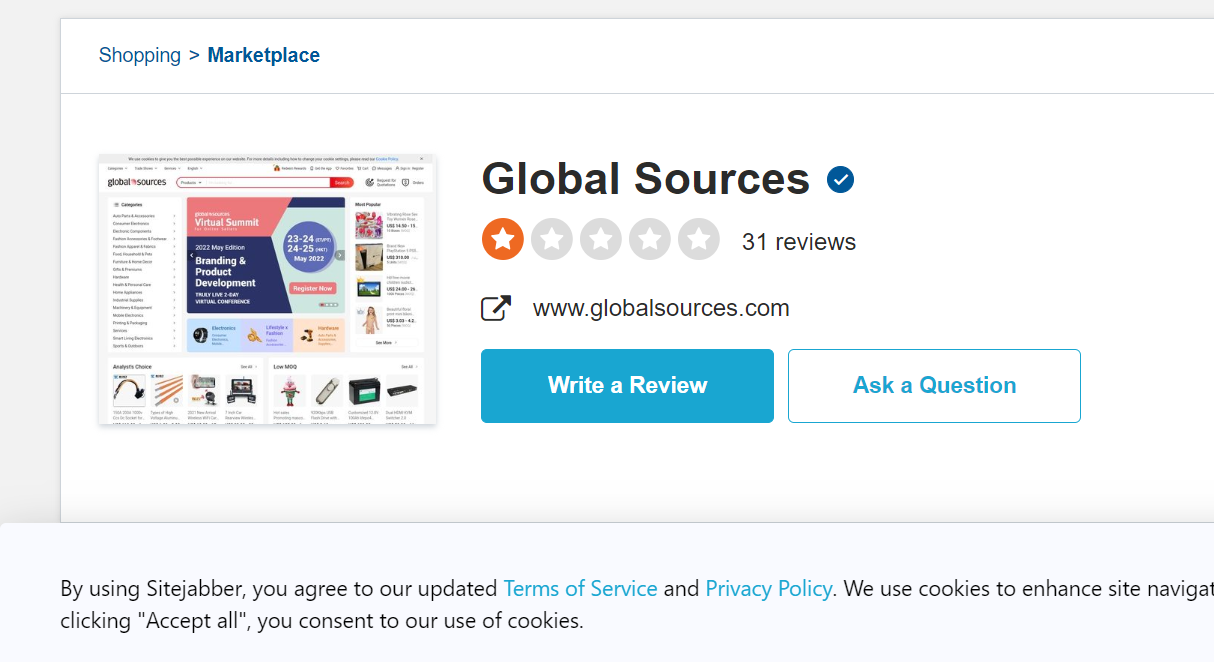Click the Ask a Question button
The image size is (1214, 662).
pyautogui.click(x=934, y=386)
